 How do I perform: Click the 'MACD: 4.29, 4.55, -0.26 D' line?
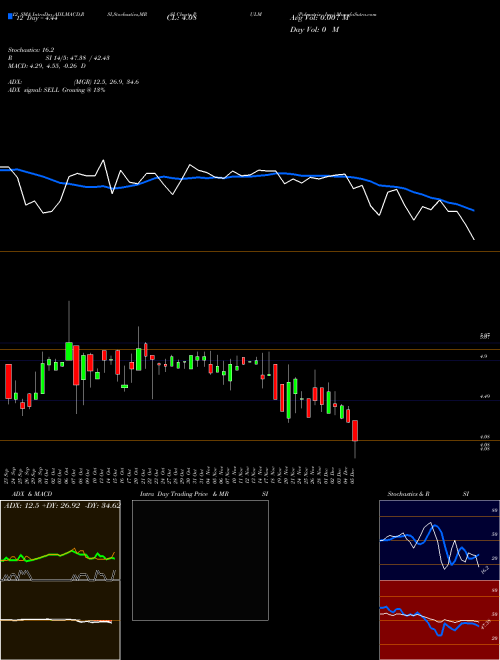click(47, 66)
